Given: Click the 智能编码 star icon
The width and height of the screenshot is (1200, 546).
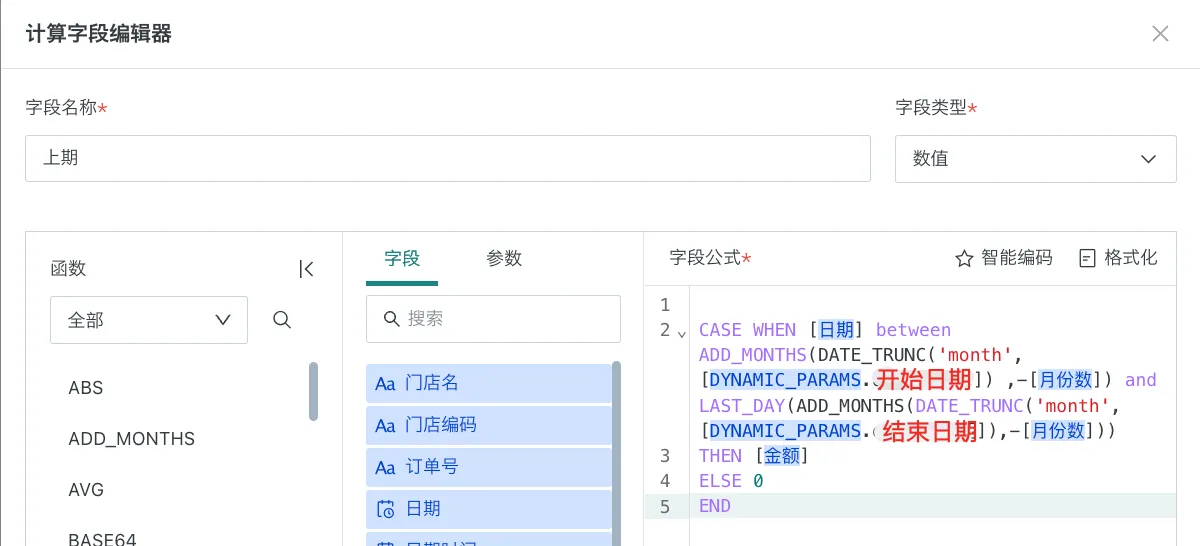Looking at the screenshot, I should (964, 259).
